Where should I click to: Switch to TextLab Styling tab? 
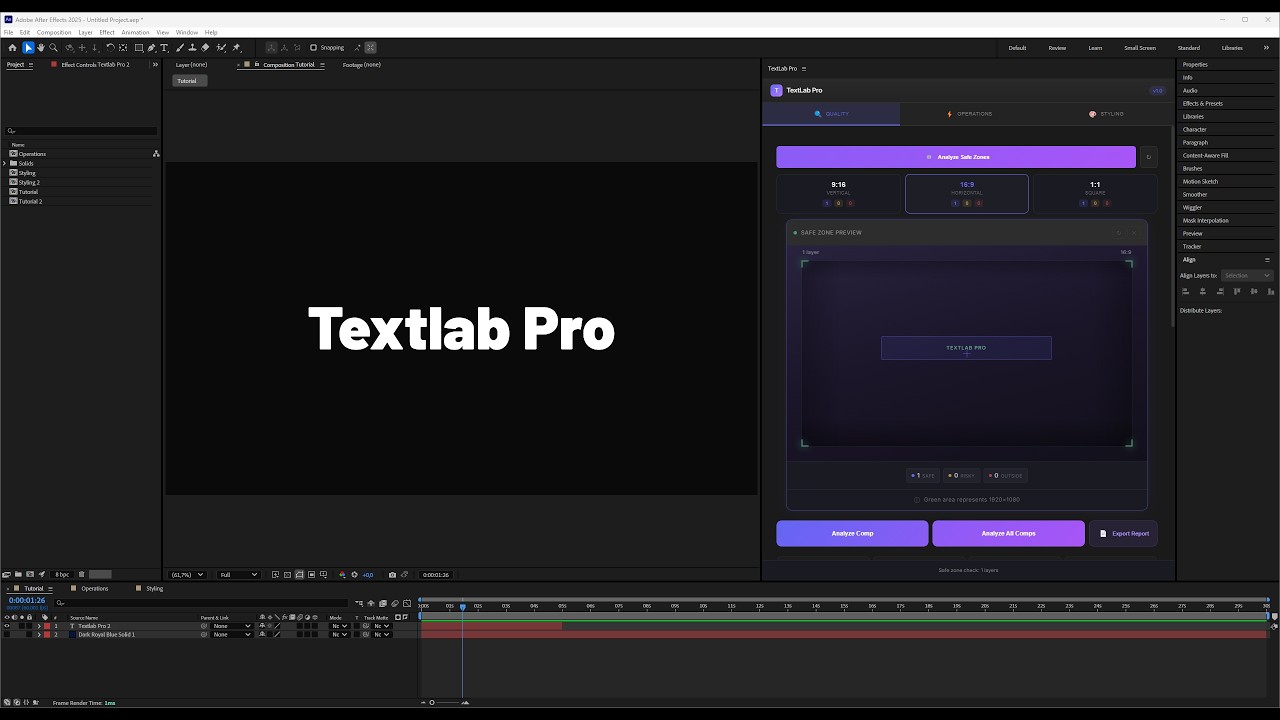(1106, 114)
